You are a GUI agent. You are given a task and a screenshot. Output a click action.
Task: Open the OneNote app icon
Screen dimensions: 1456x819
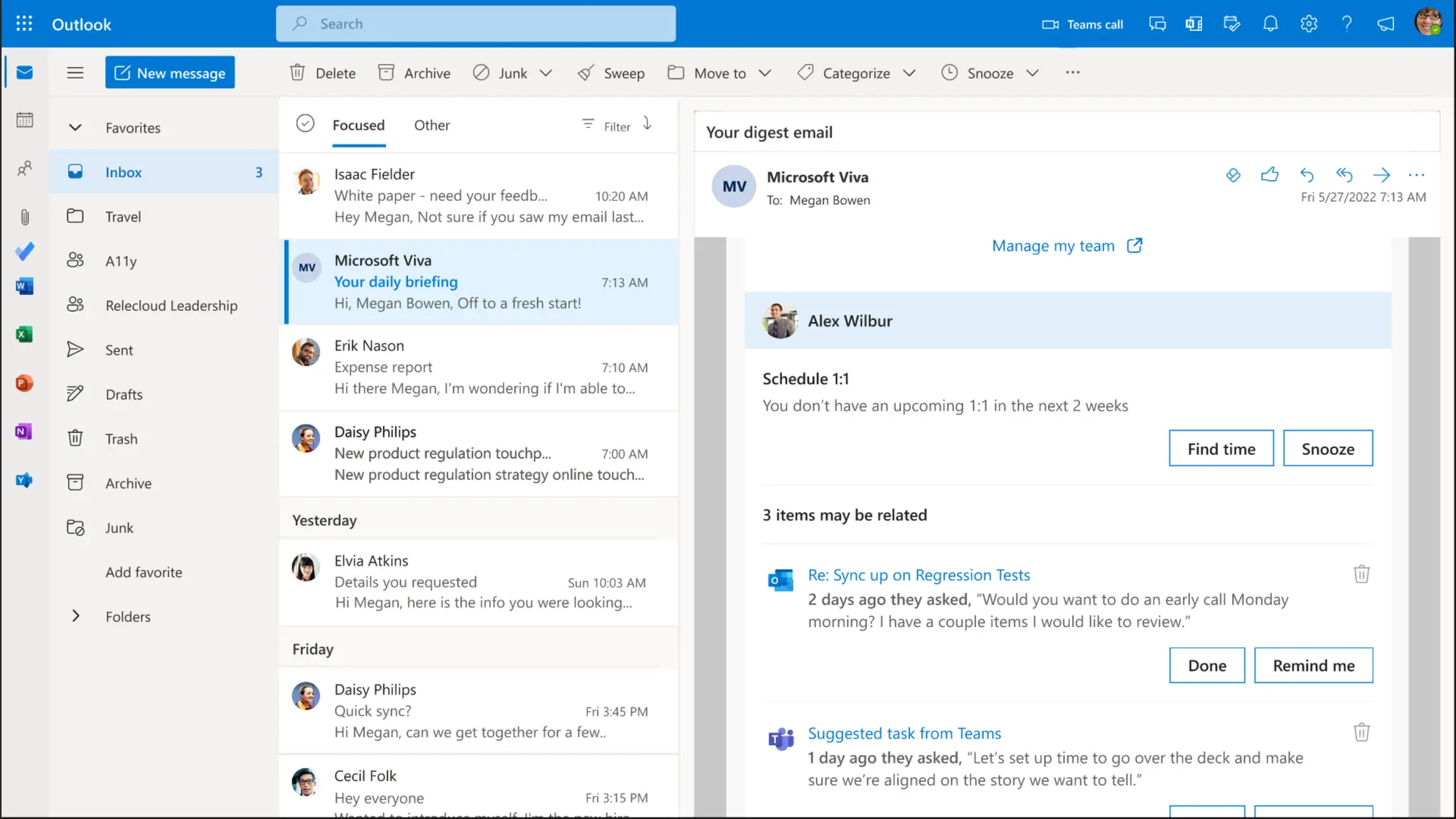[23, 432]
